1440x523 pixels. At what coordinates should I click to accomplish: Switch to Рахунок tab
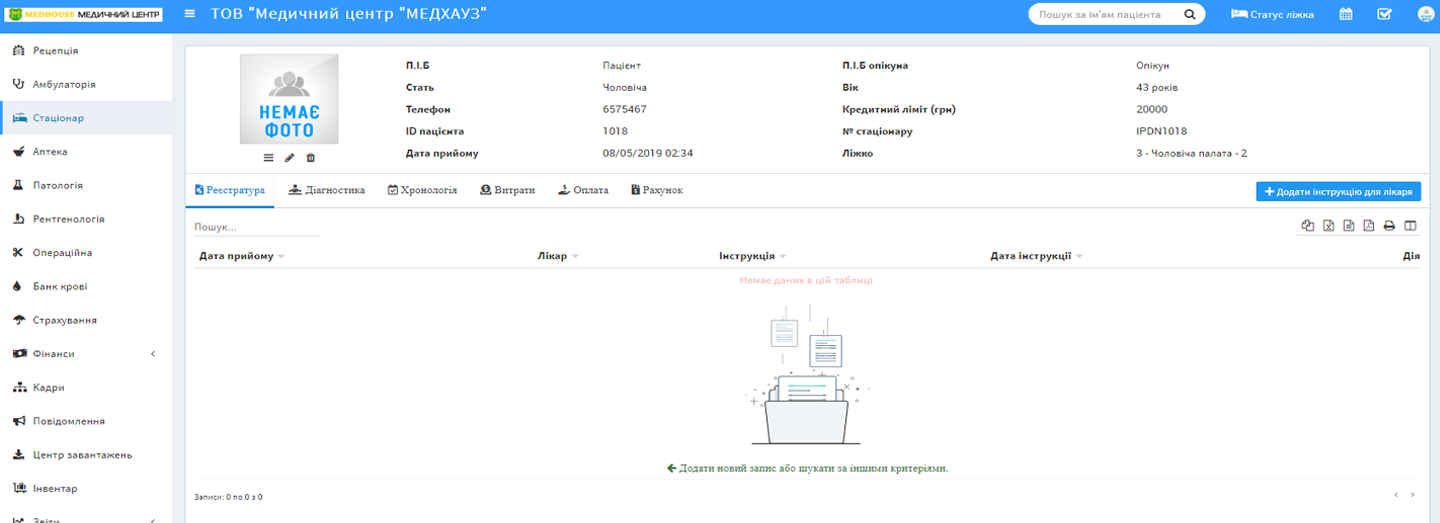(x=657, y=190)
